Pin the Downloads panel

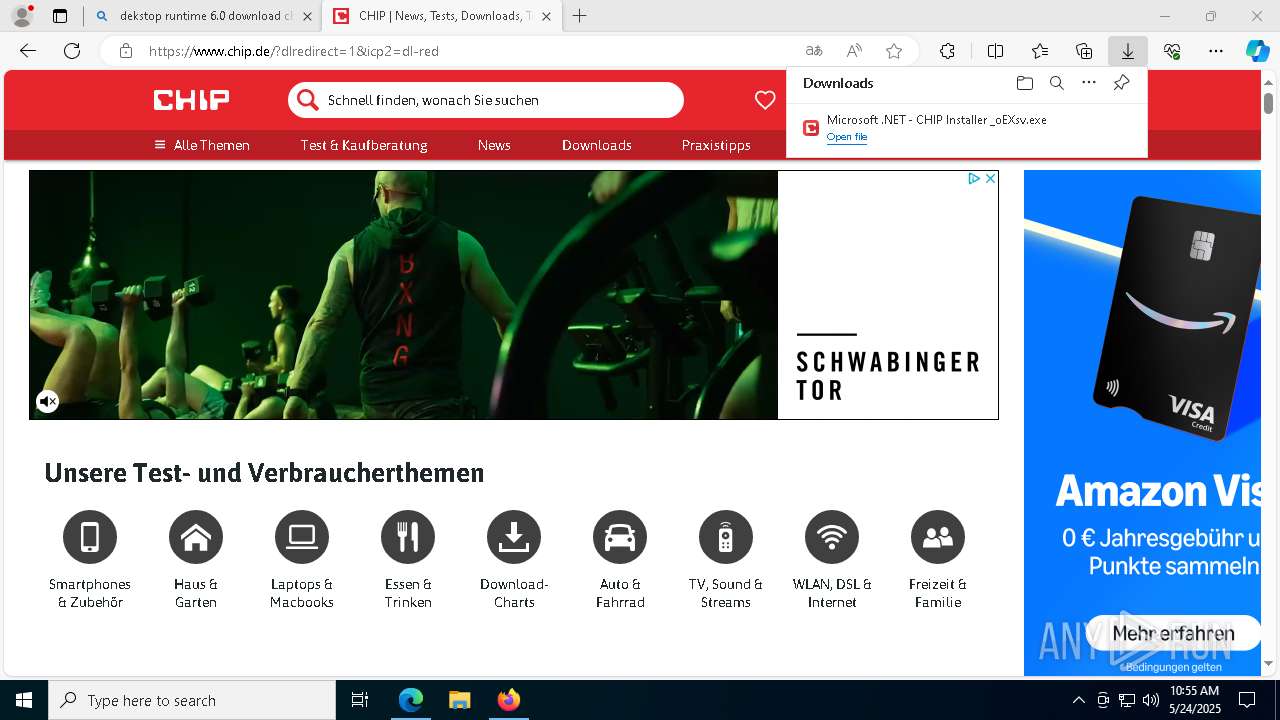click(x=1122, y=83)
